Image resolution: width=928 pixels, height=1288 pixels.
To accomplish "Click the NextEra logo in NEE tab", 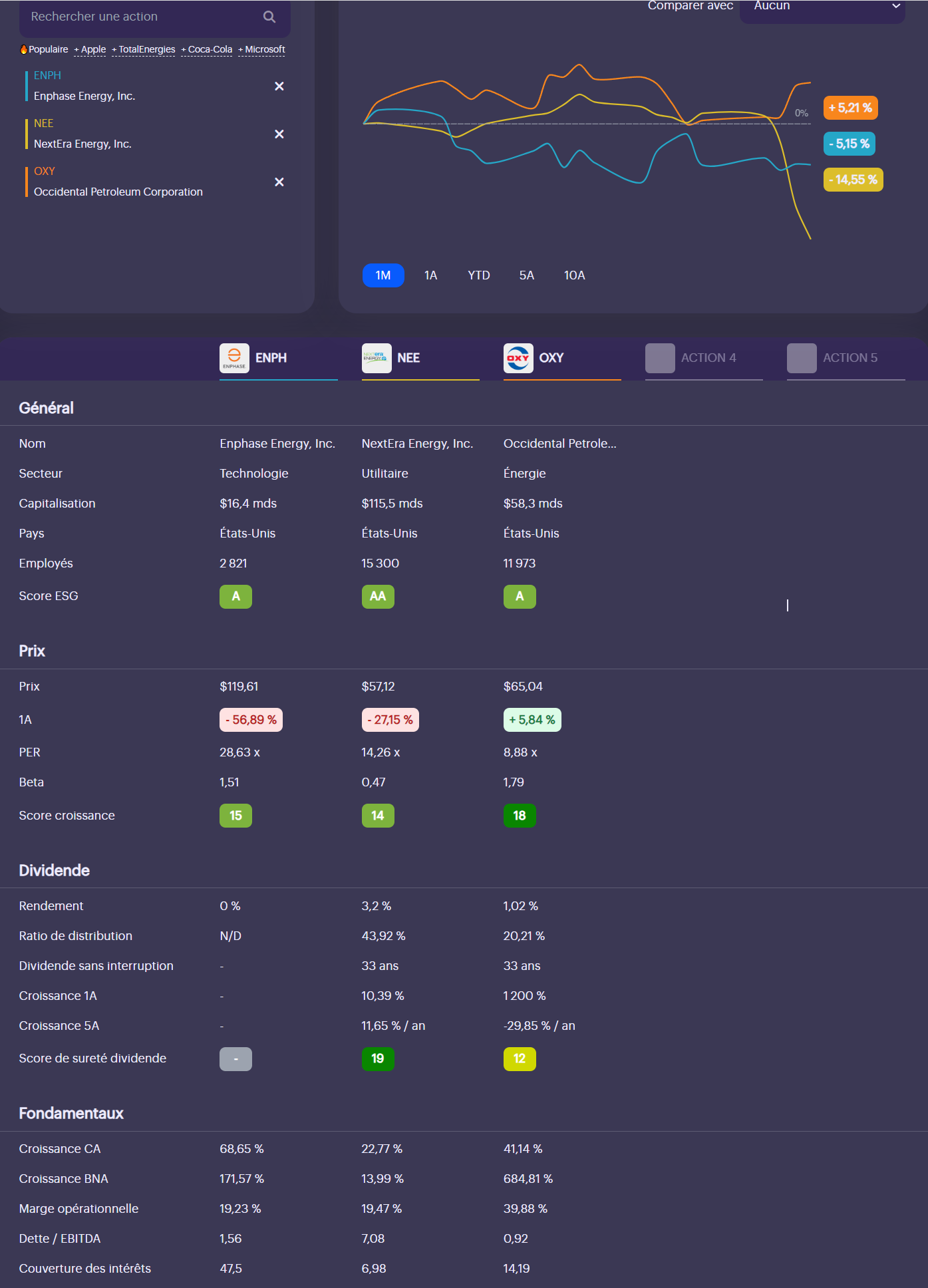I will [377, 358].
